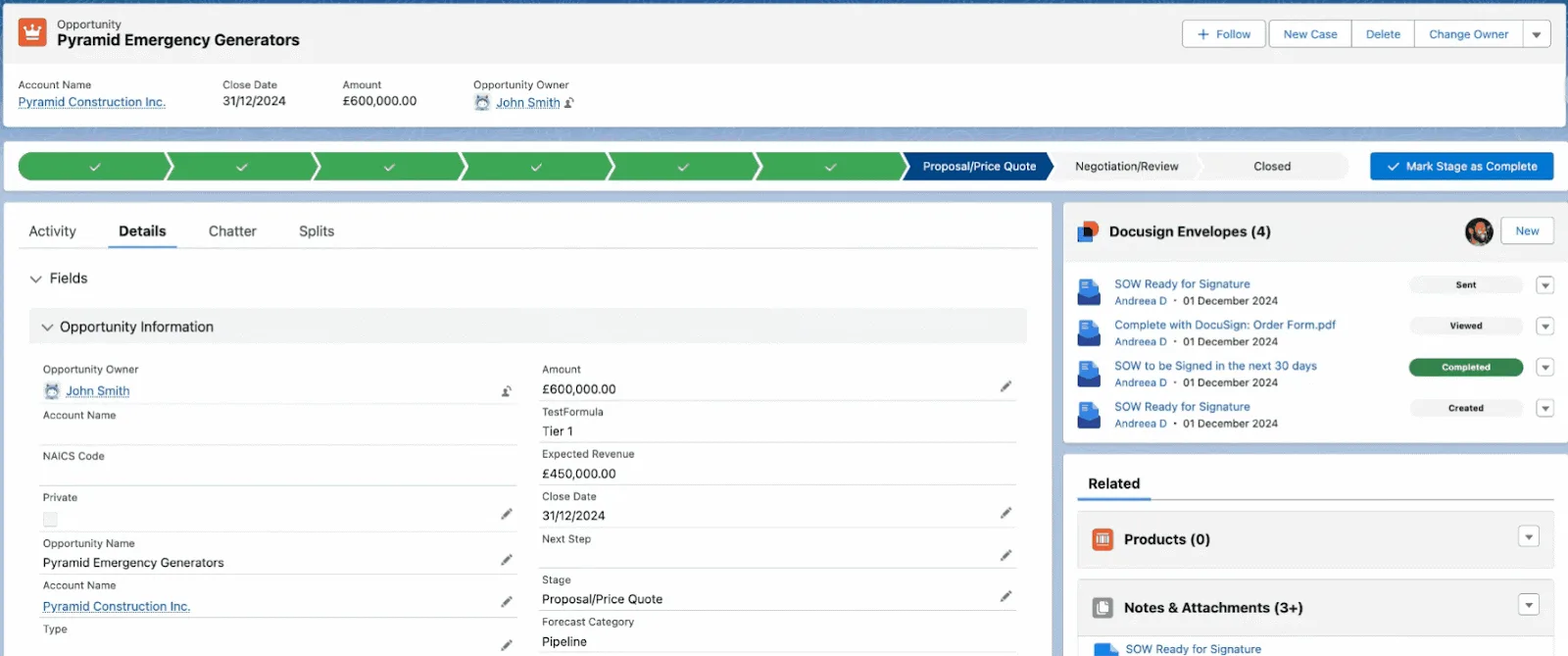Open John Smith link in header
The height and width of the screenshot is (656, 1568).
tap(528, 103)
